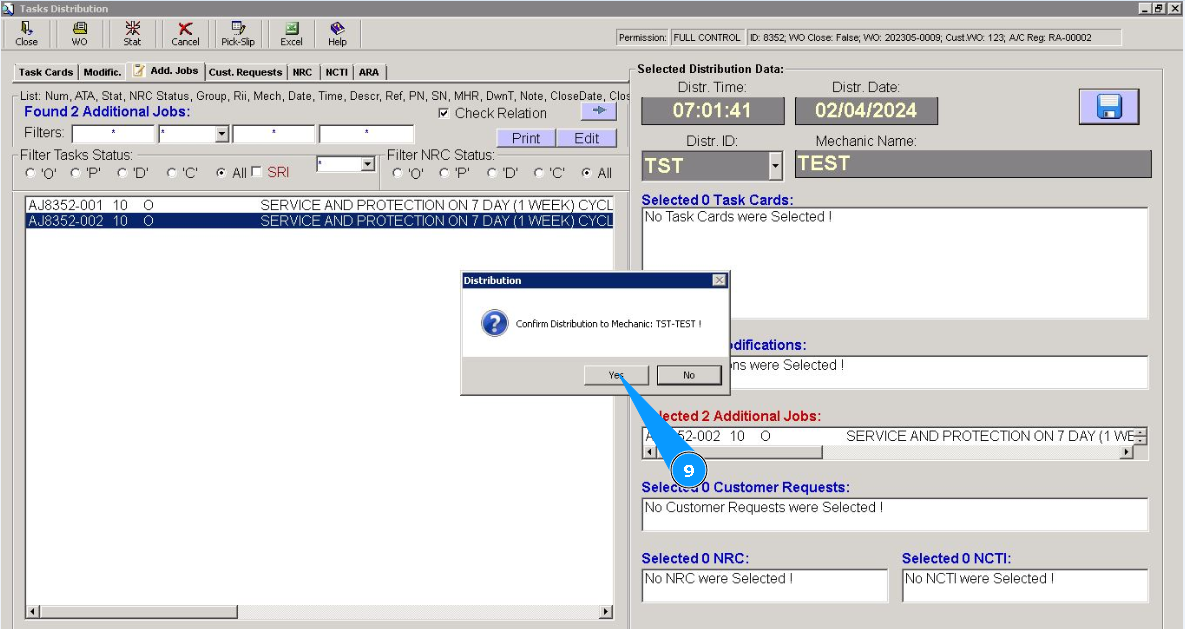The height and width of the screenshot is (629, 1185).
Task: Switch to the Modific. tab
Action: click(103, 73)
